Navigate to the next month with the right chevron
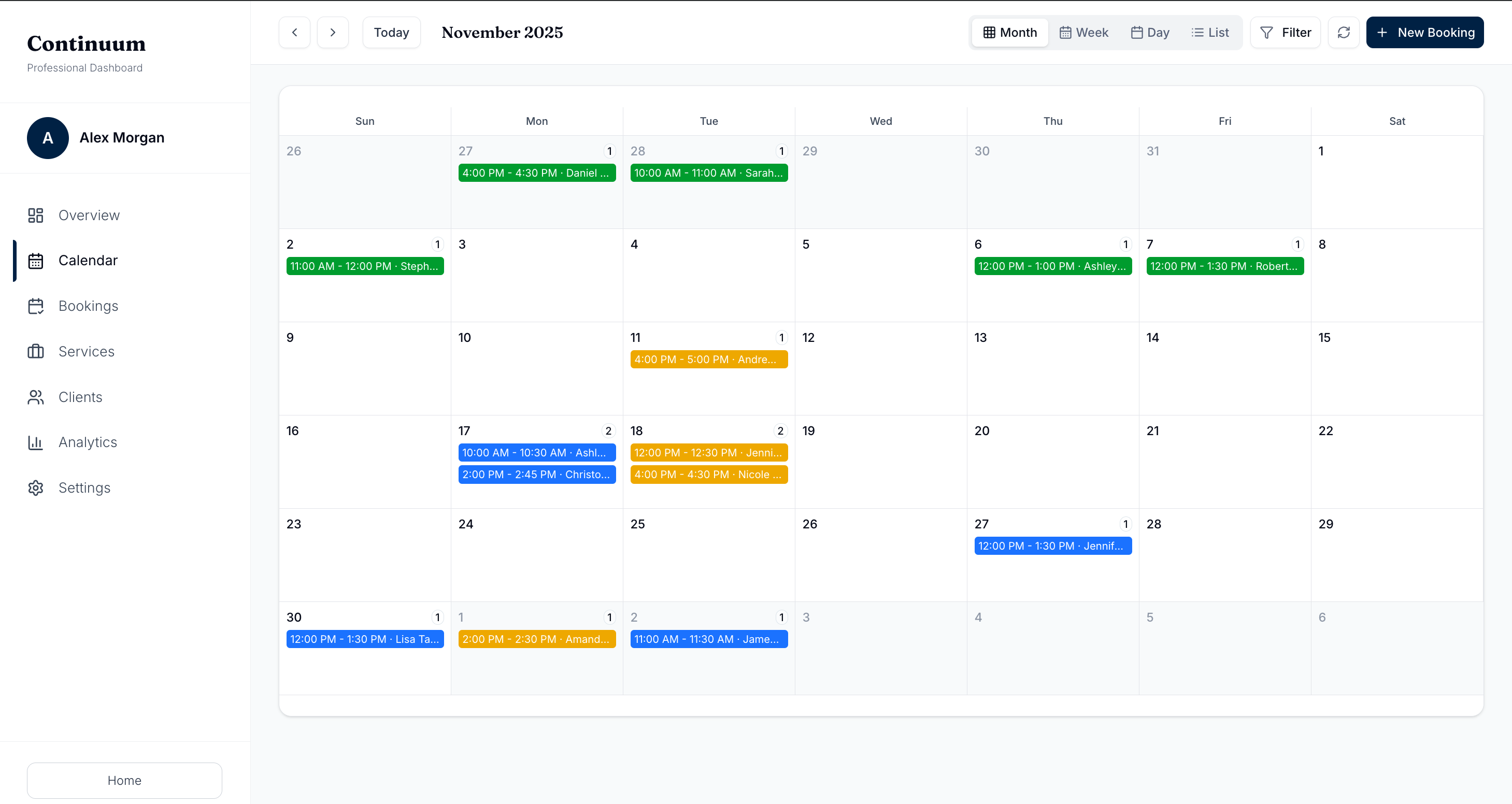 (x=332, y=32)
